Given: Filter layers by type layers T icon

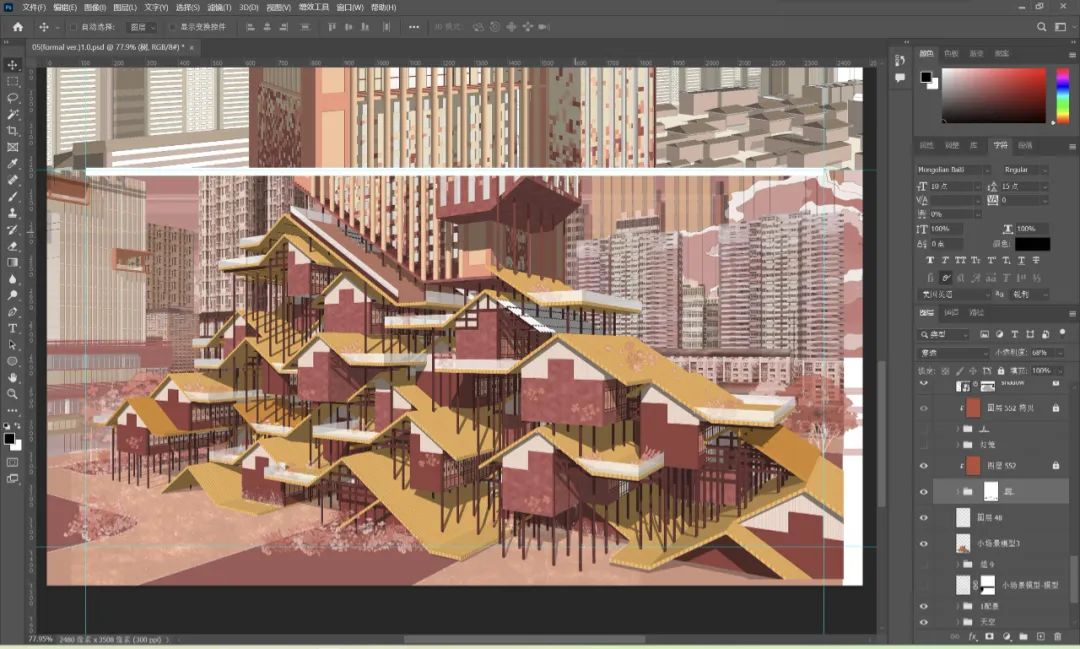Looking at the screenshot, I should click(1015, 334).
